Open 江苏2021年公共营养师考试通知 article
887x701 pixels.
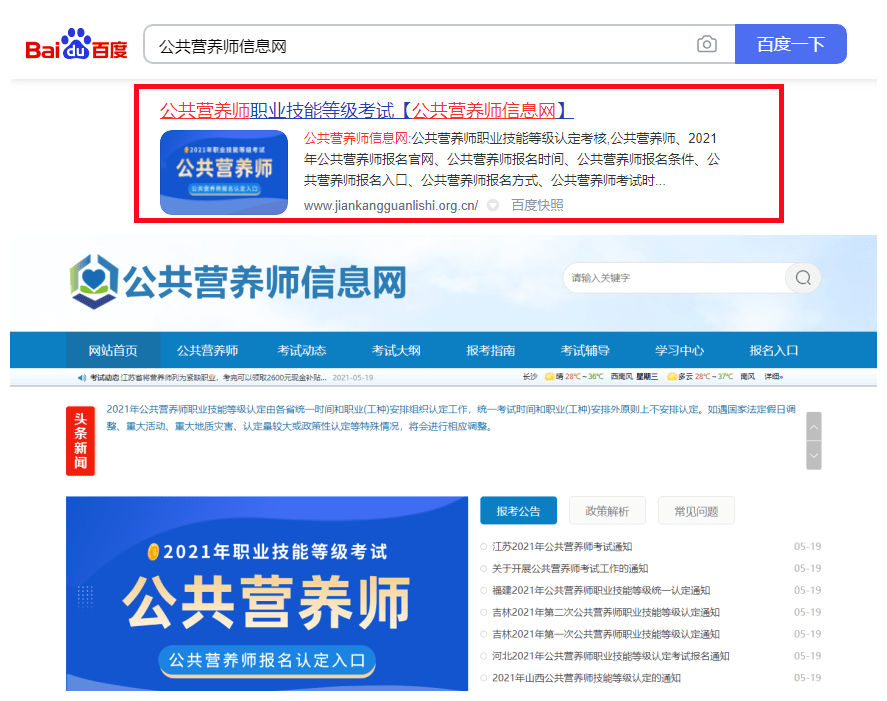562,547
